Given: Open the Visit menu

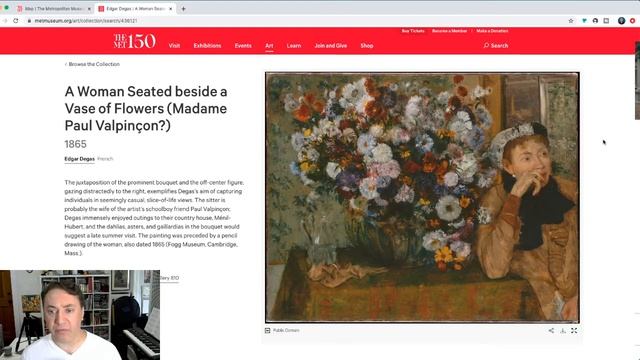Looking at the screenshot, I should click(x=174, y=46).
